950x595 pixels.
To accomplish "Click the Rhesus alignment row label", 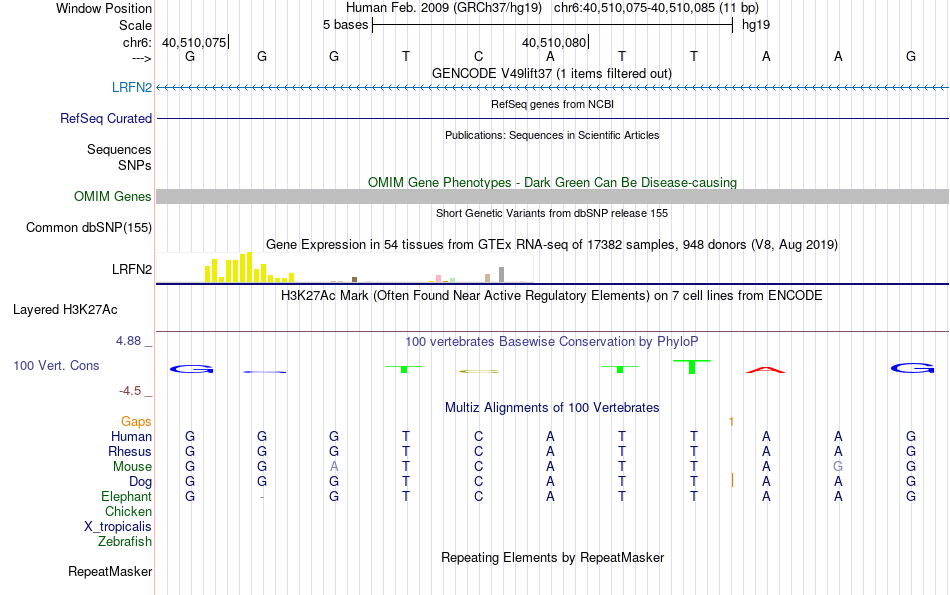I will pos(130,451).
